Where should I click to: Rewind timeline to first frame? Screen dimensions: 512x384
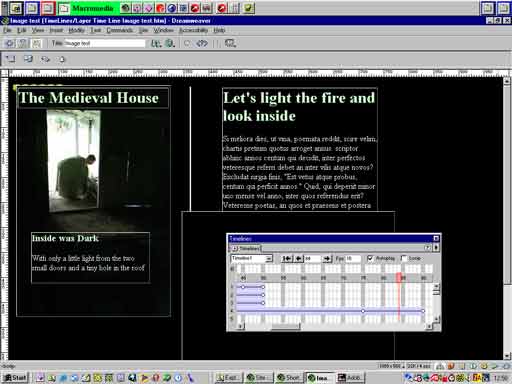(287, 258)
